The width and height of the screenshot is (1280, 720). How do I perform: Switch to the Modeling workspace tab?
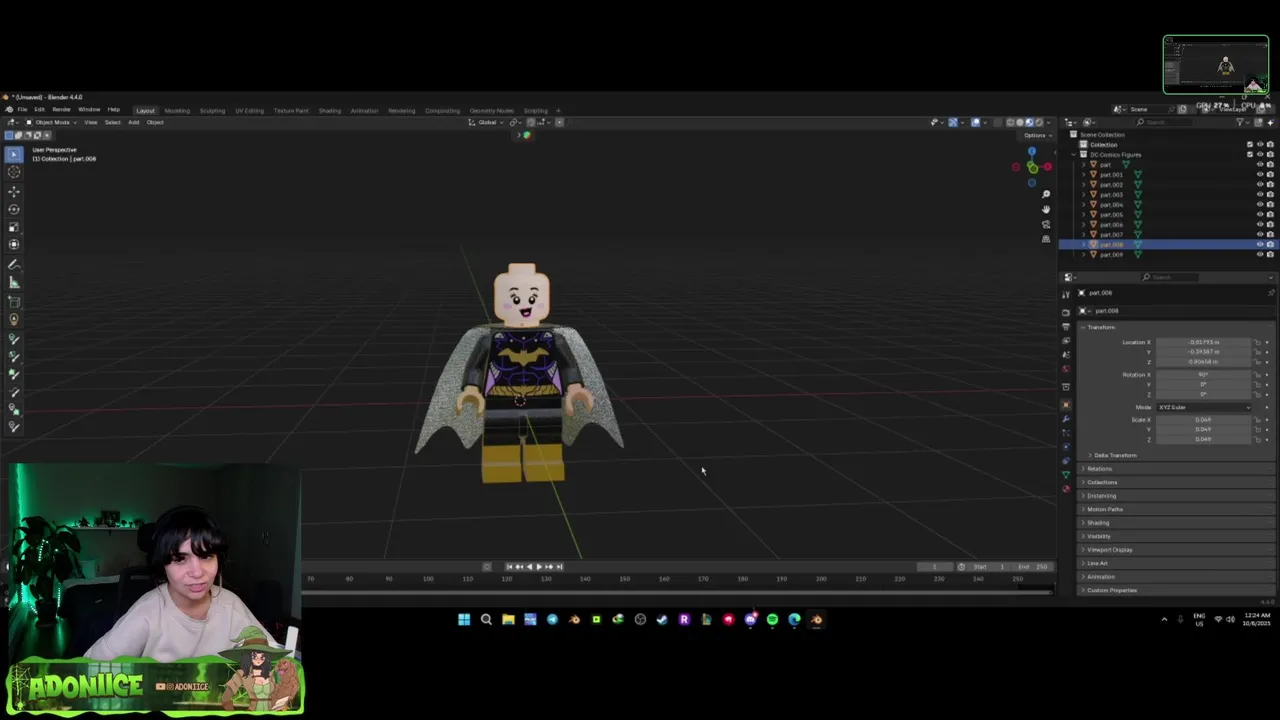(177, 110)
